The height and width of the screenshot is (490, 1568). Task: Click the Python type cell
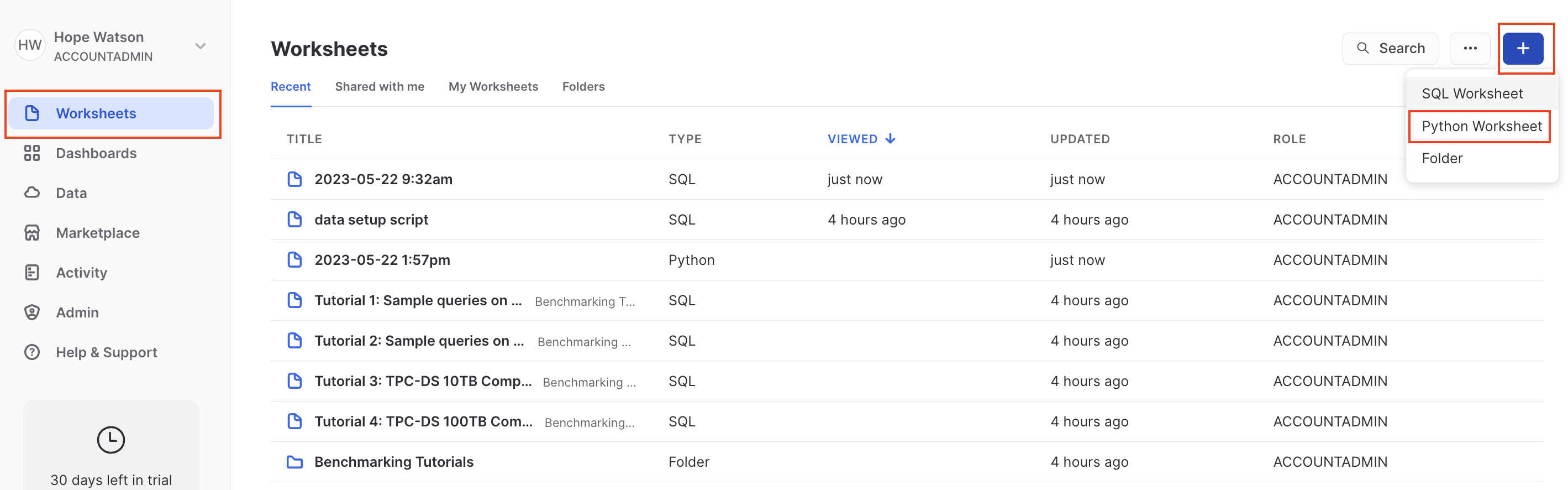click(692, 260)
